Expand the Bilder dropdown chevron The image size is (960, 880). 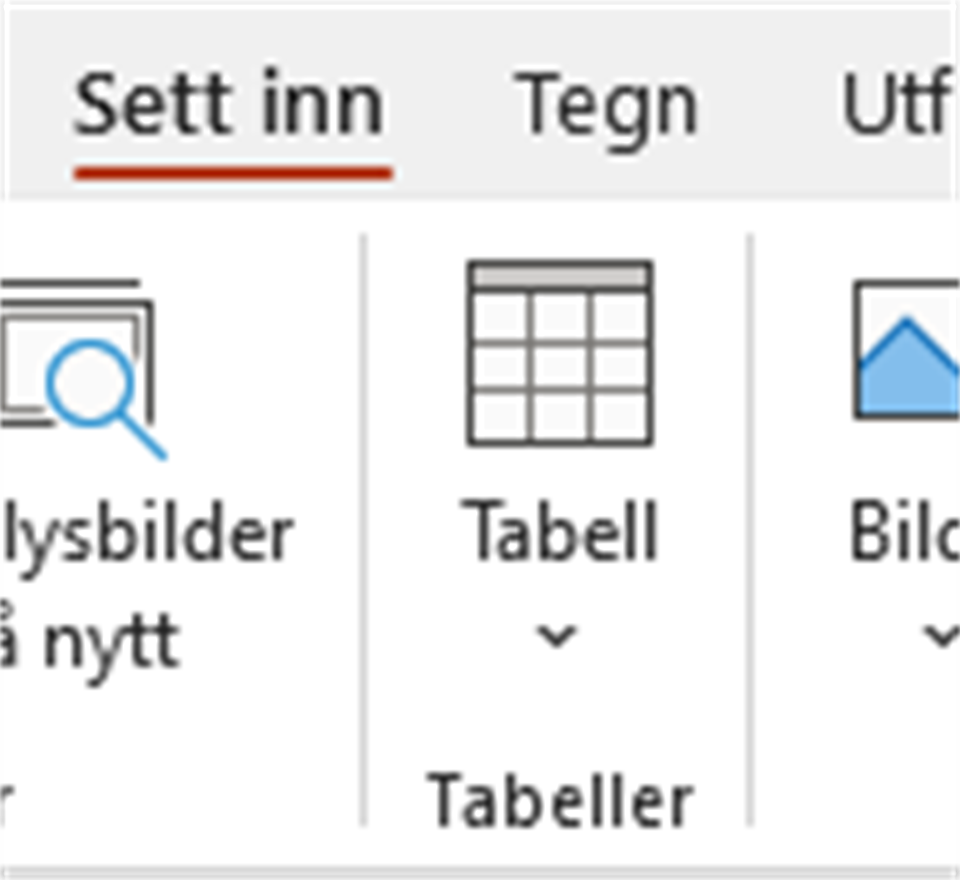pos(938,635)
